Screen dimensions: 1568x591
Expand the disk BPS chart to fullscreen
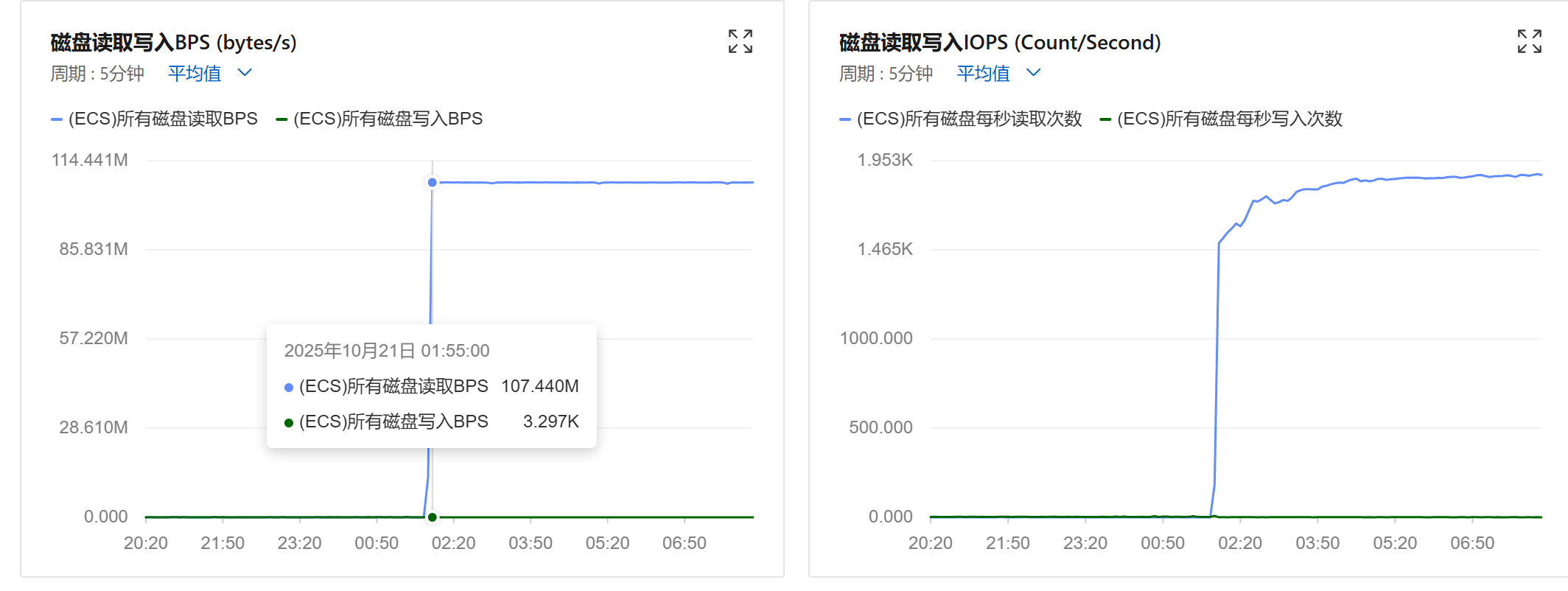click(740, 41)
